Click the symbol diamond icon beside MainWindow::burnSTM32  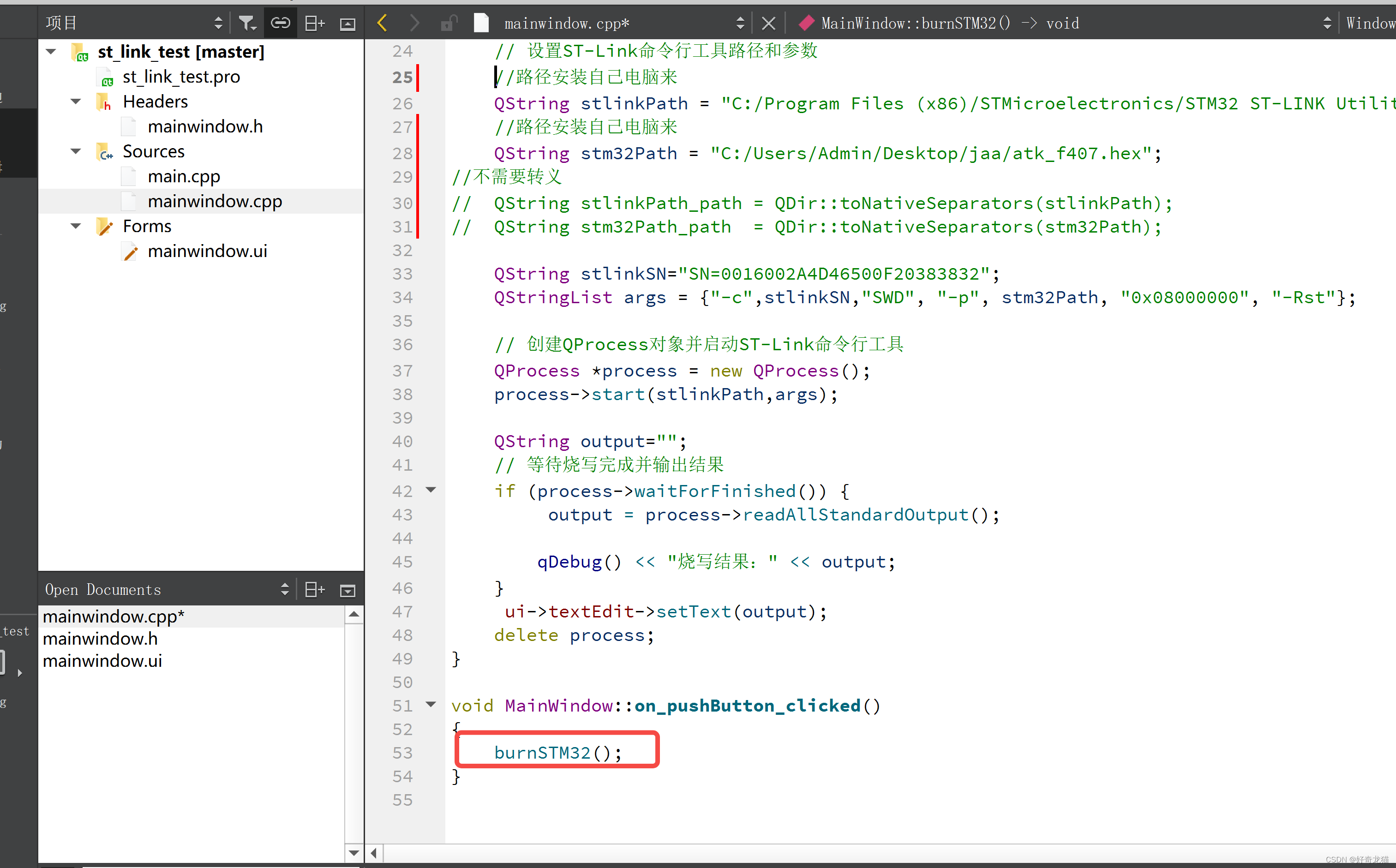(806, 23)
